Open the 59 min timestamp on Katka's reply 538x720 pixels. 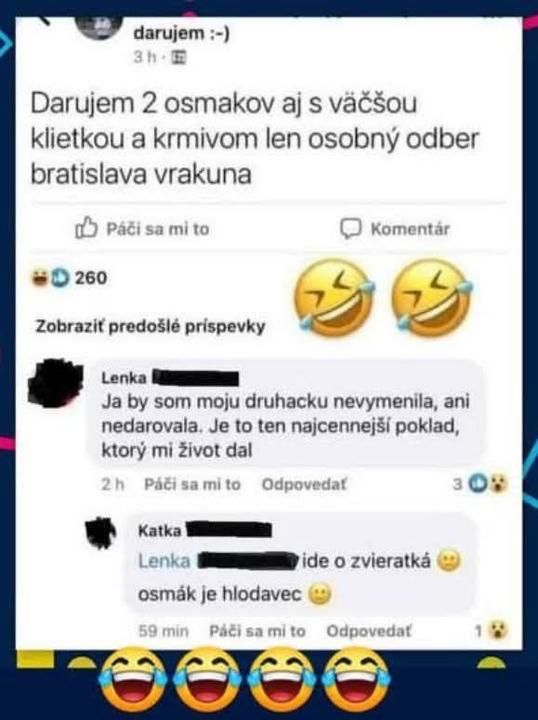click(x=163, y=631)
